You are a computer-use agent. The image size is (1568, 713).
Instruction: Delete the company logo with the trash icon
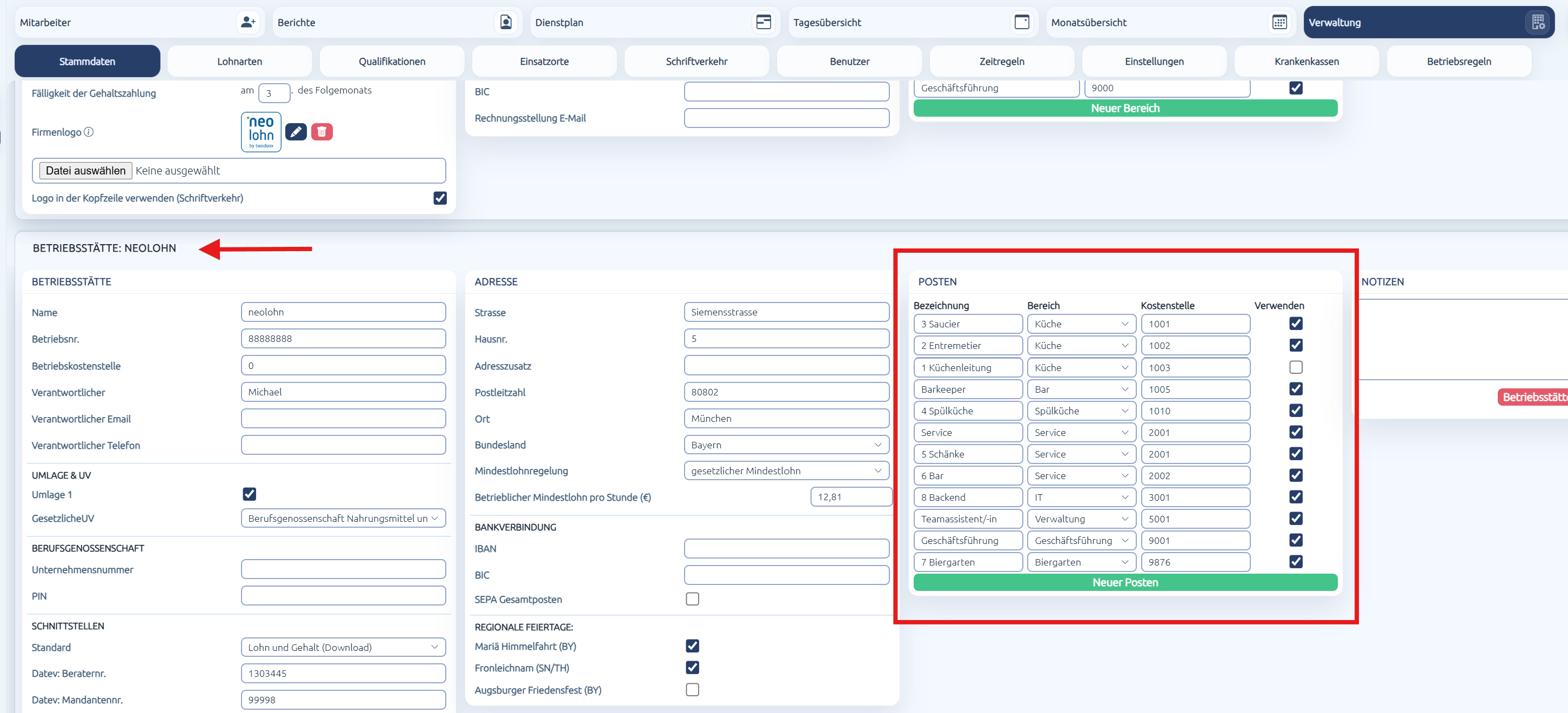pyautogui.click(x=322, y=131)
